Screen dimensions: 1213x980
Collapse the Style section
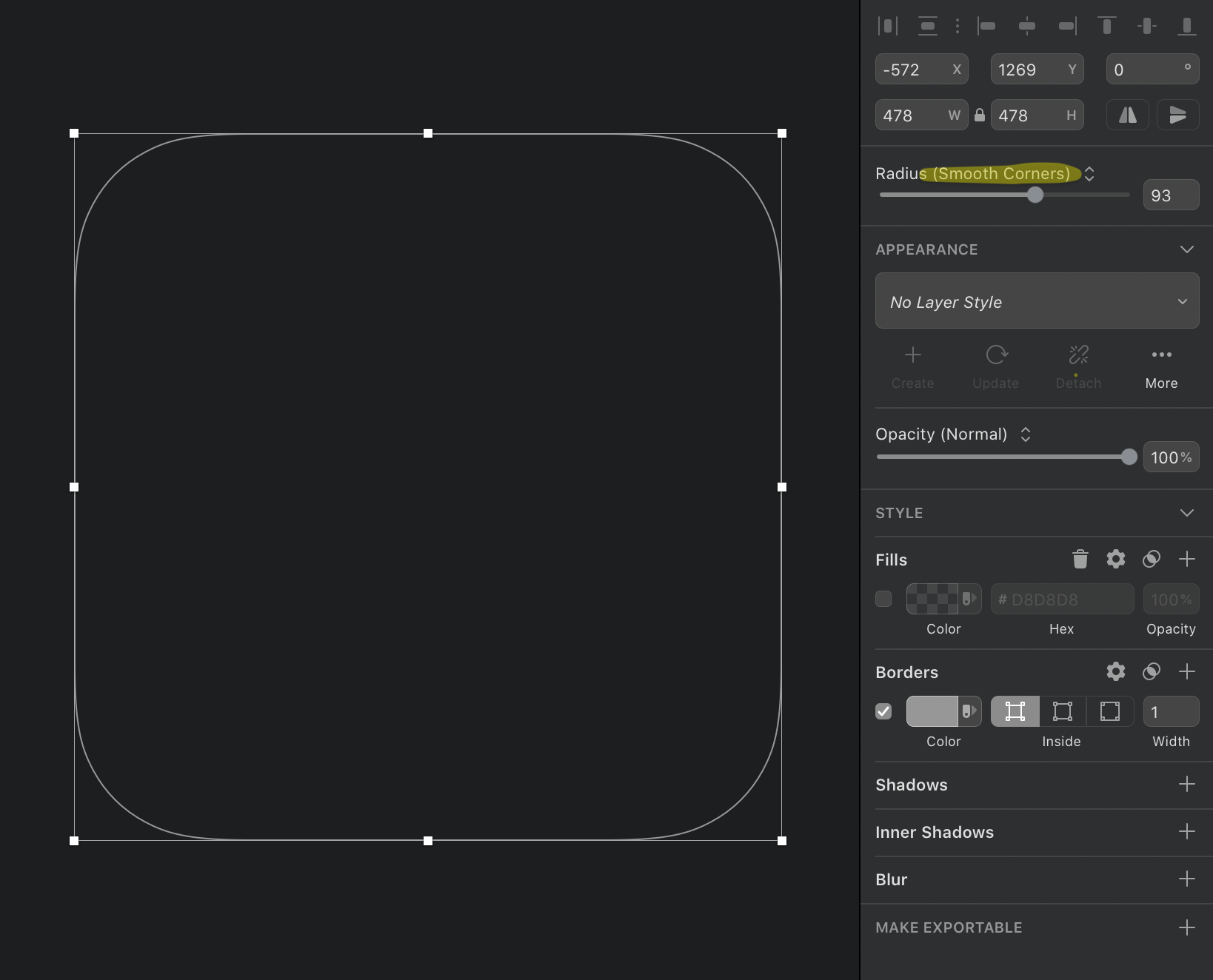click(x=1187, y=513)
